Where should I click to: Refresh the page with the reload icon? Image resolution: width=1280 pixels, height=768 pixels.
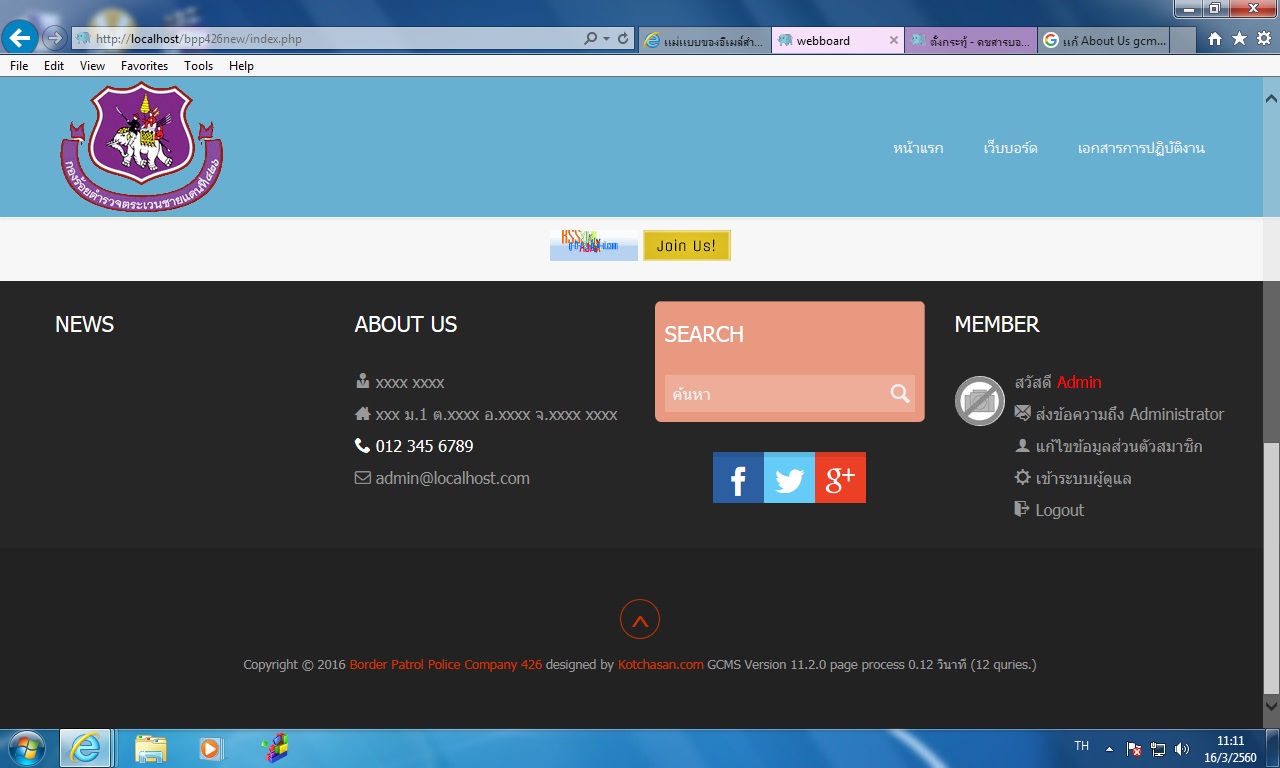click(x=623, y=39)
